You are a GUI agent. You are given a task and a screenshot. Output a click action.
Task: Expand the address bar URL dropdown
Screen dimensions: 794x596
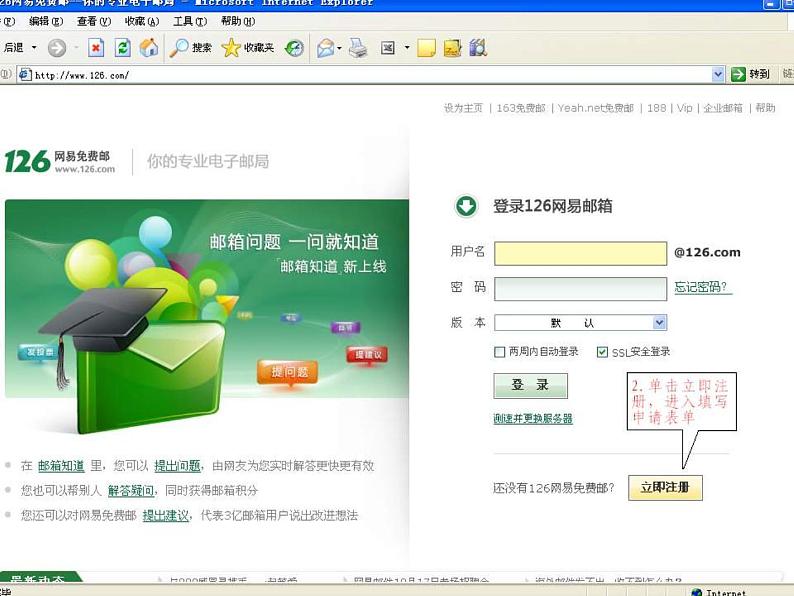tap(718, 74)
